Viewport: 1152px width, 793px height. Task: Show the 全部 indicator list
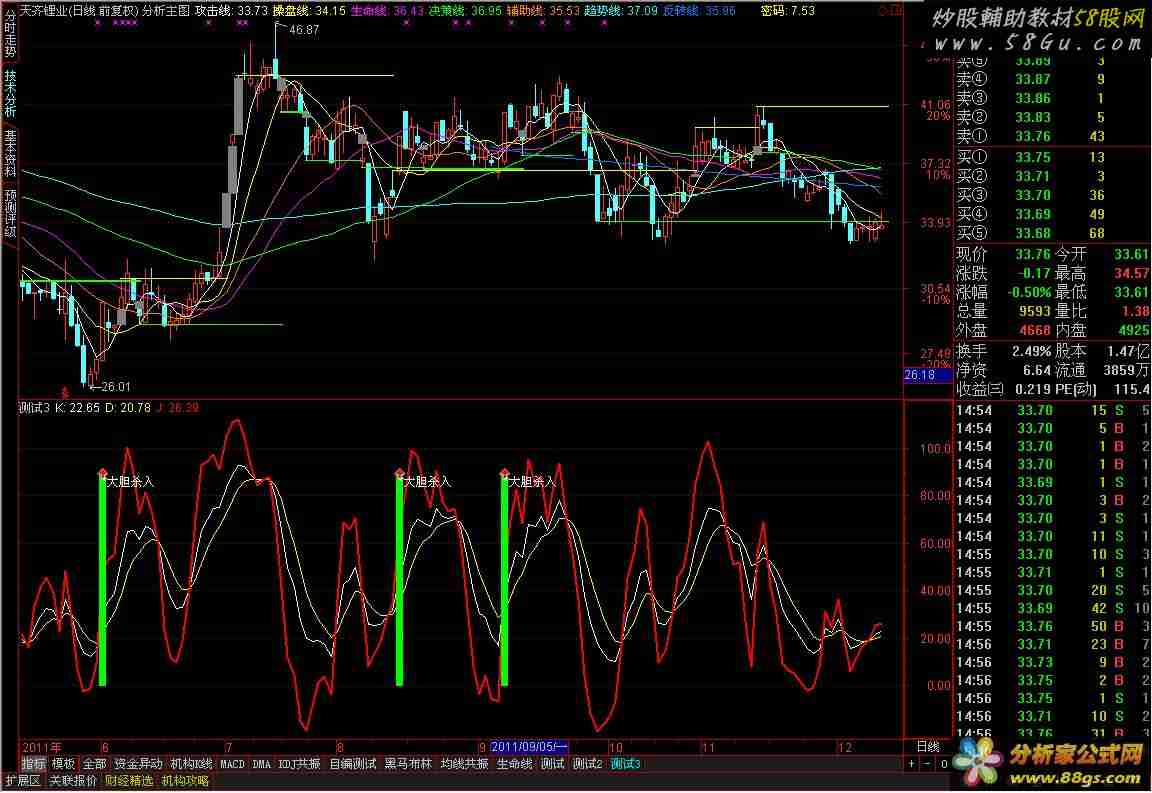94,764
